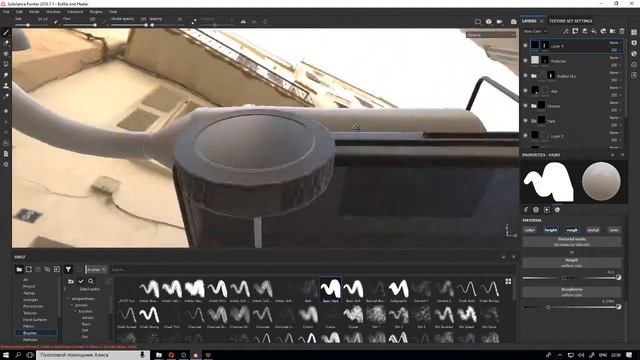Open File Explorer from the taskbar
Screen dimensions: 640x360
click(x=159, y=355)
